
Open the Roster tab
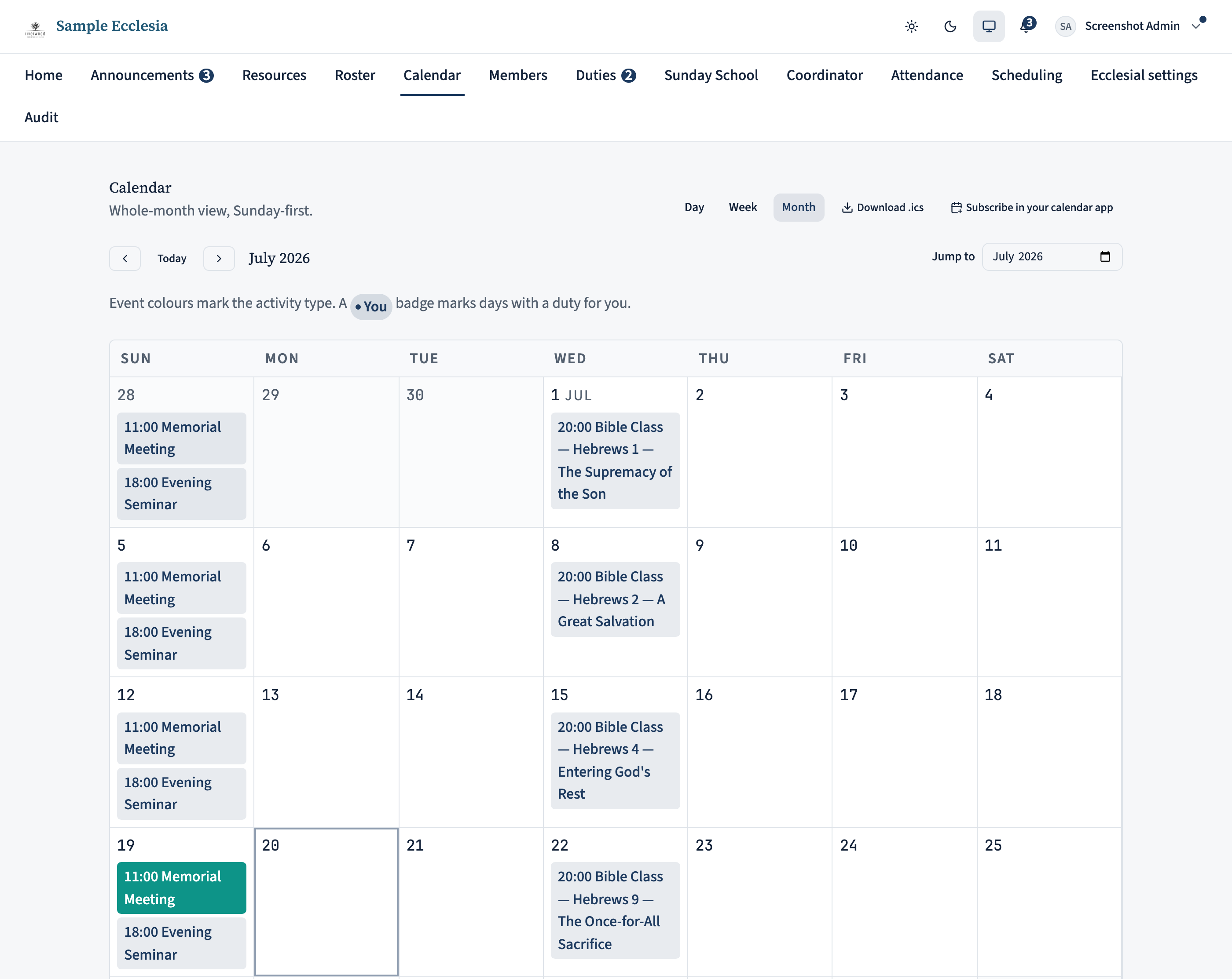point(355,75)
